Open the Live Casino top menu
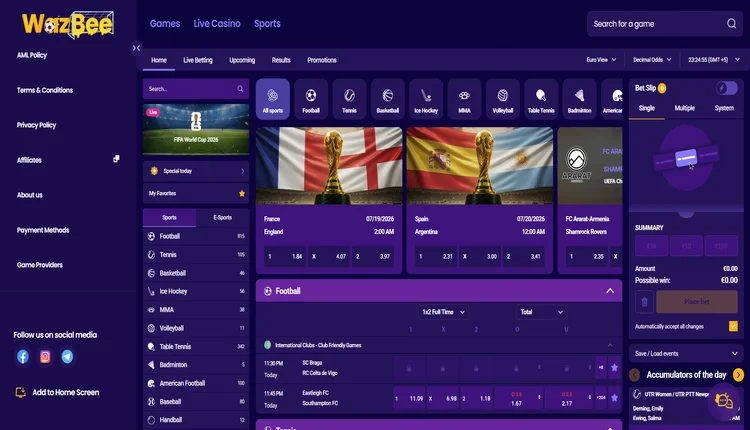 point(217,23)
